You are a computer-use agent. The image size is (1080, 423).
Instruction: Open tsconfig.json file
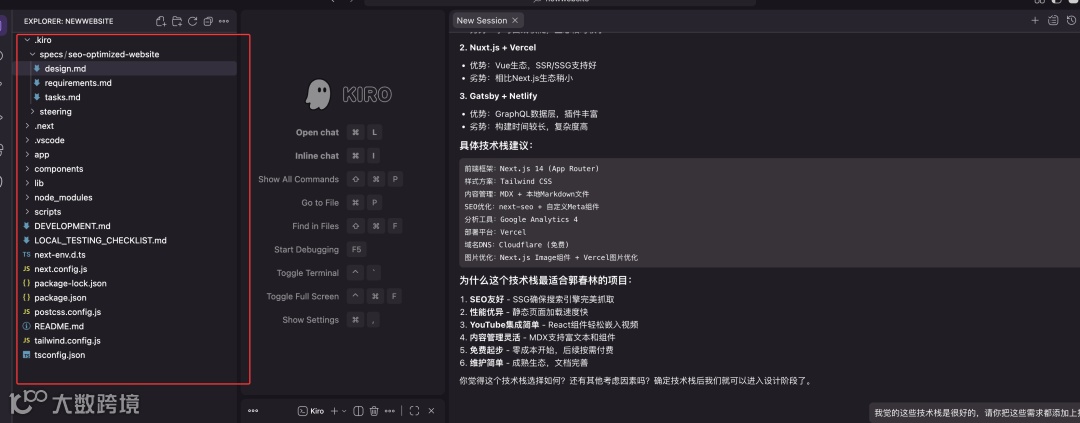(59, 355)
